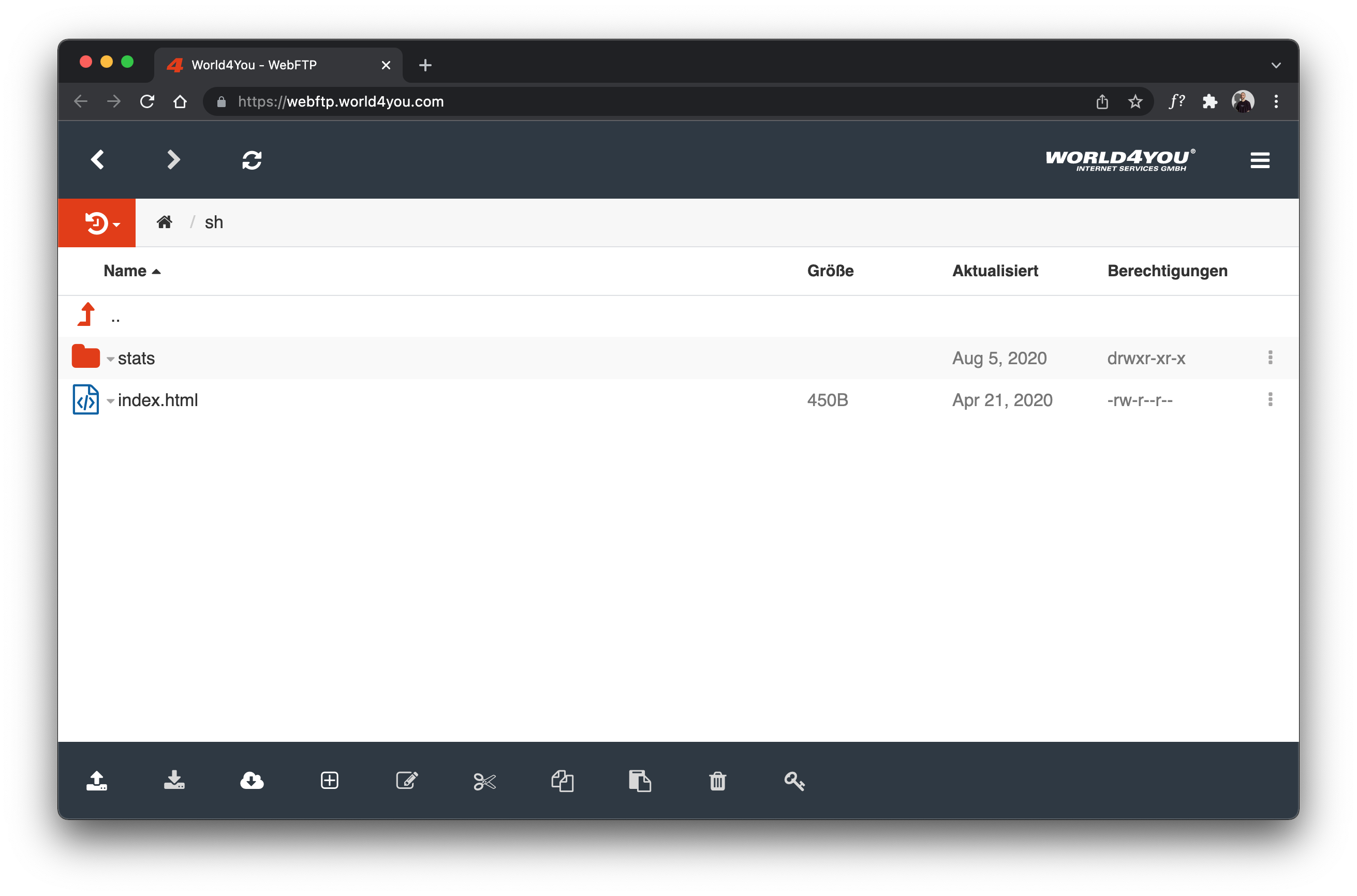Click the browser share icon

[x=1102, y=102]
